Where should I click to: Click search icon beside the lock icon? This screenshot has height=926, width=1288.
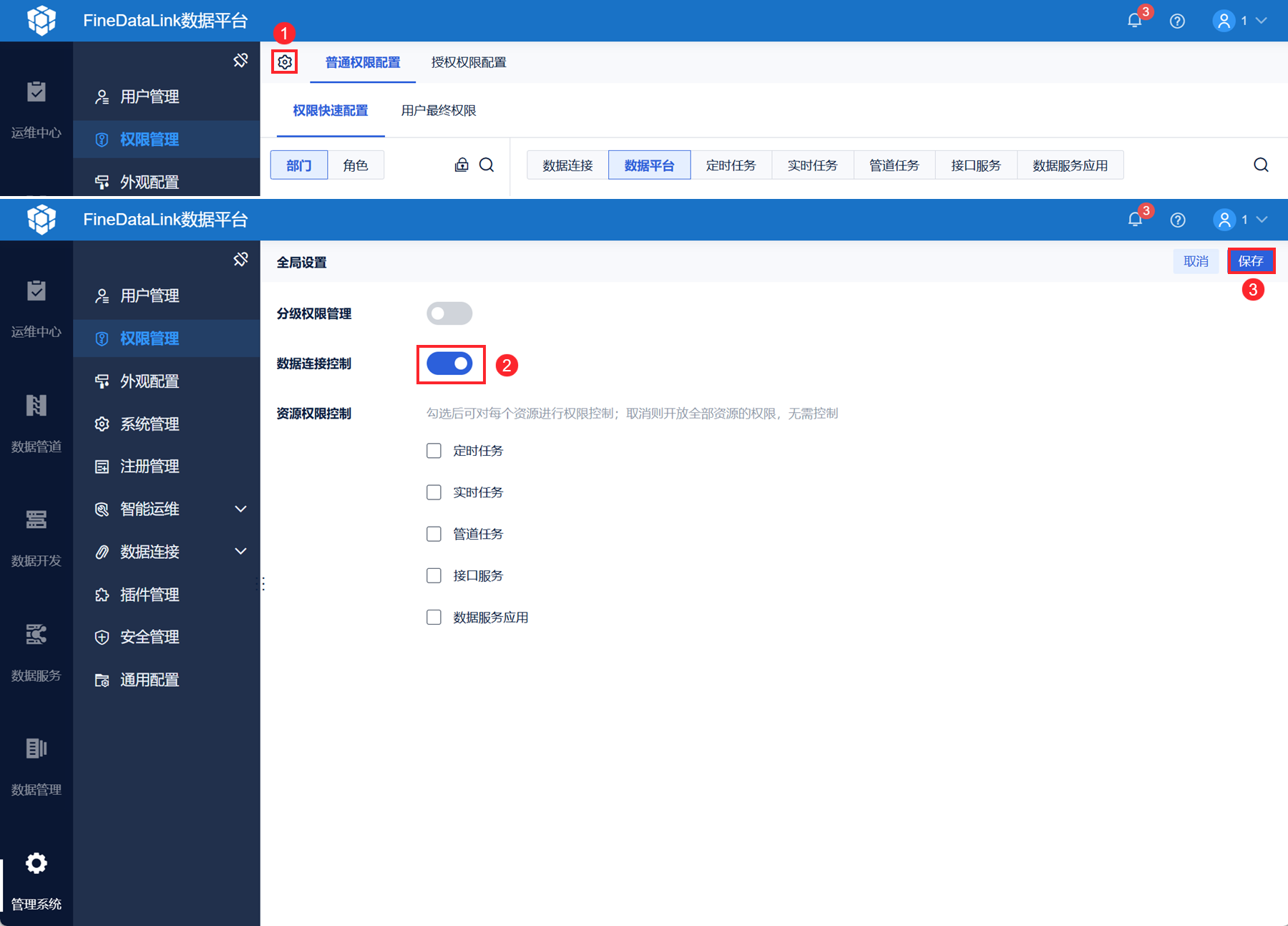pos(487,165)
